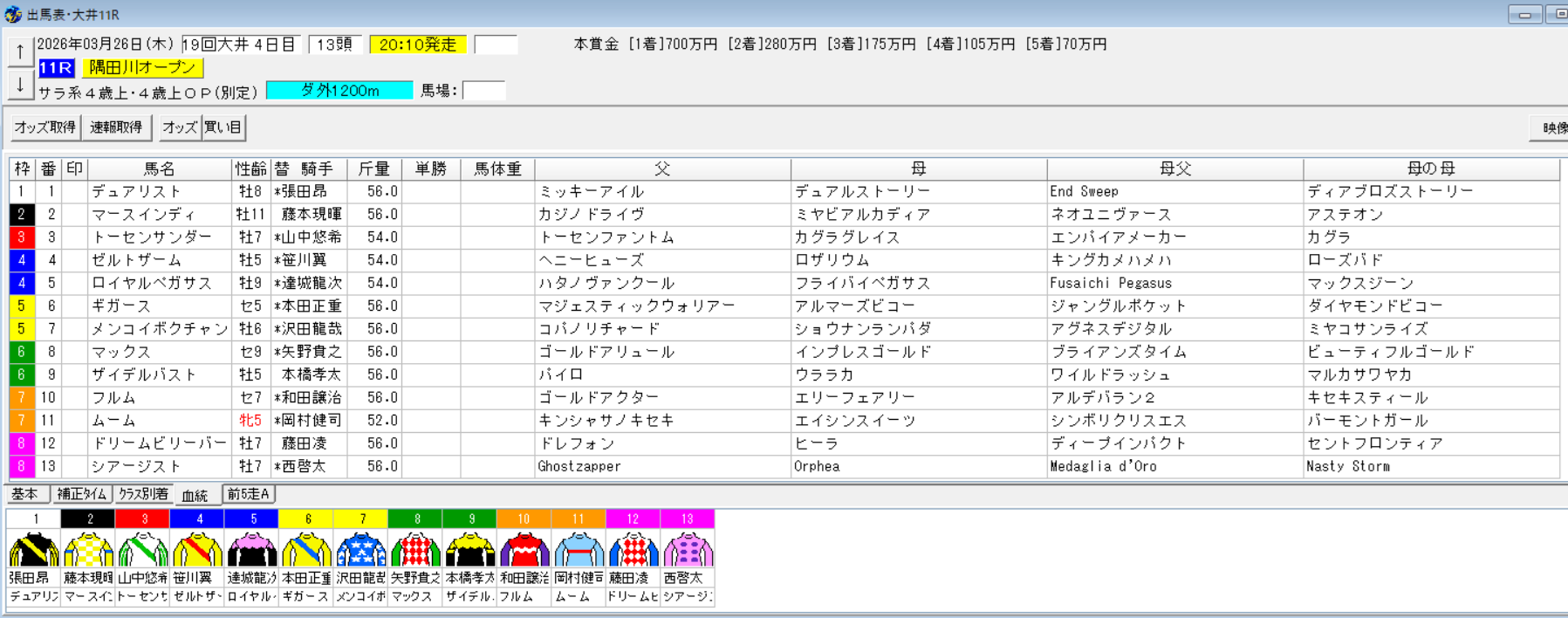Open the クラス別着 tab
Screen dimensions: 1568x618
pyautogui.click(x=143, y=494)
